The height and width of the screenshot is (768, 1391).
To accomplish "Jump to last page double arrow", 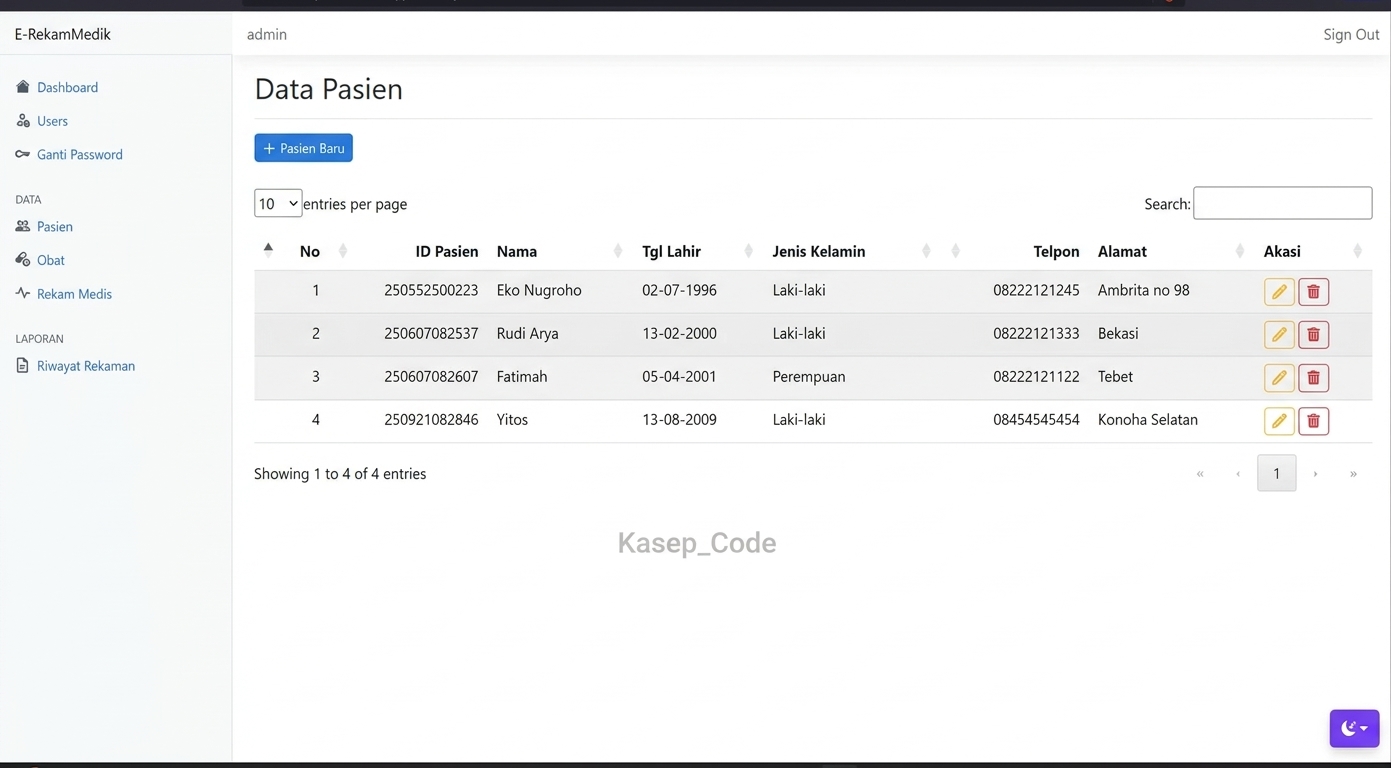I will coord(1353,473).
